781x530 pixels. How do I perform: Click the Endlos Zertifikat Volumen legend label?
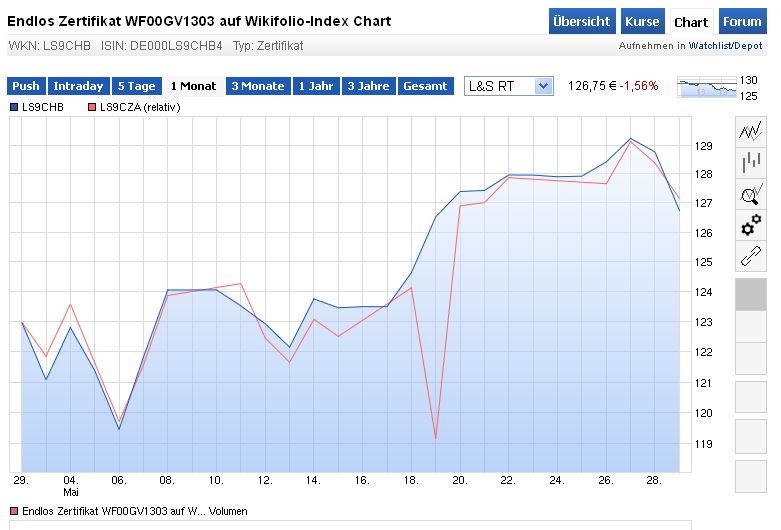(135, 511)
